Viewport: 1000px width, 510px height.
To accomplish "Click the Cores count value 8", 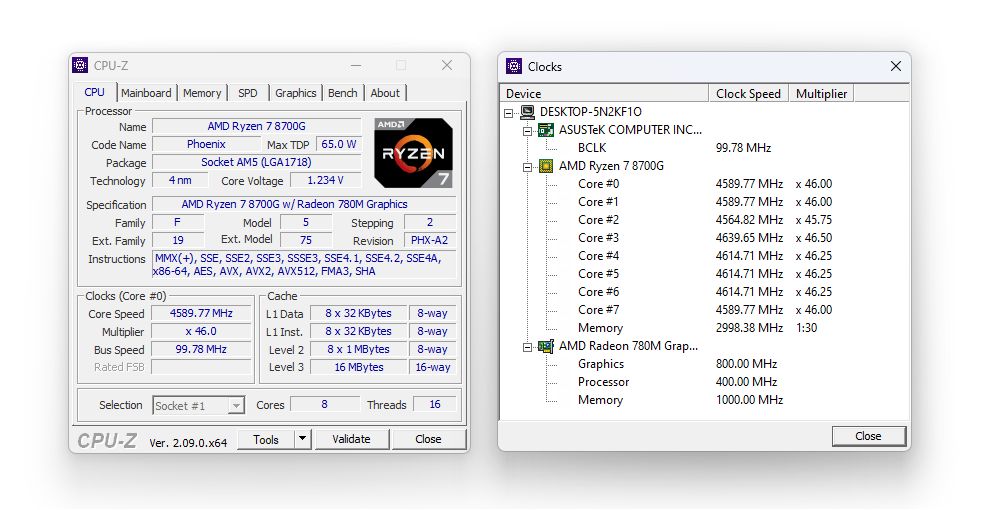I will (325, 404).
